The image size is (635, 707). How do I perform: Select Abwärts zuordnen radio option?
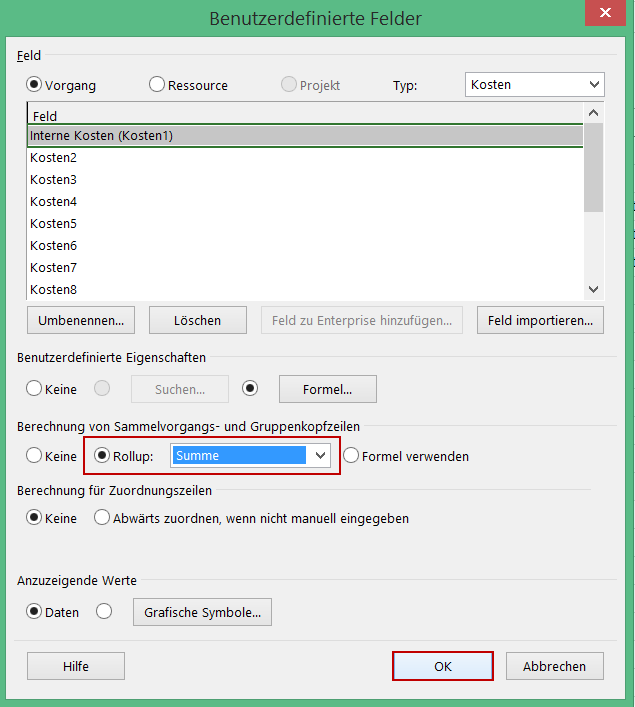[x=102, y=518]
